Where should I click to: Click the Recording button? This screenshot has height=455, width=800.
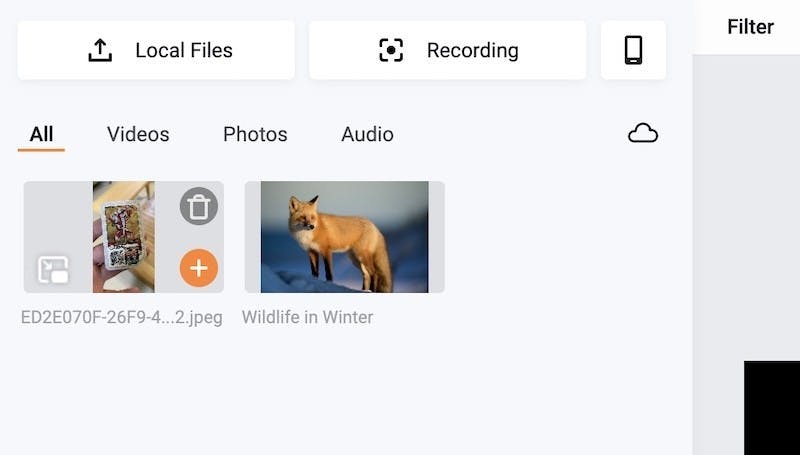coord(447,50)
